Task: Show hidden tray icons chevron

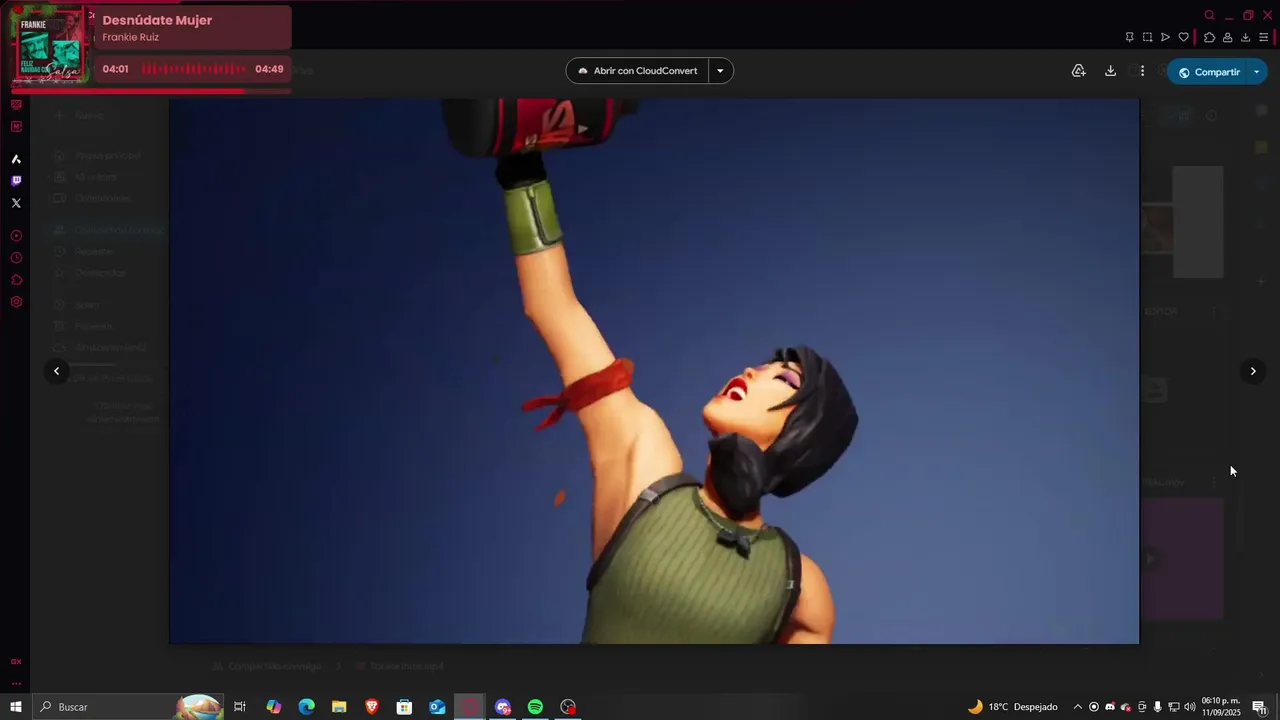Action: pyautogui.click(x=1077, y=707)
